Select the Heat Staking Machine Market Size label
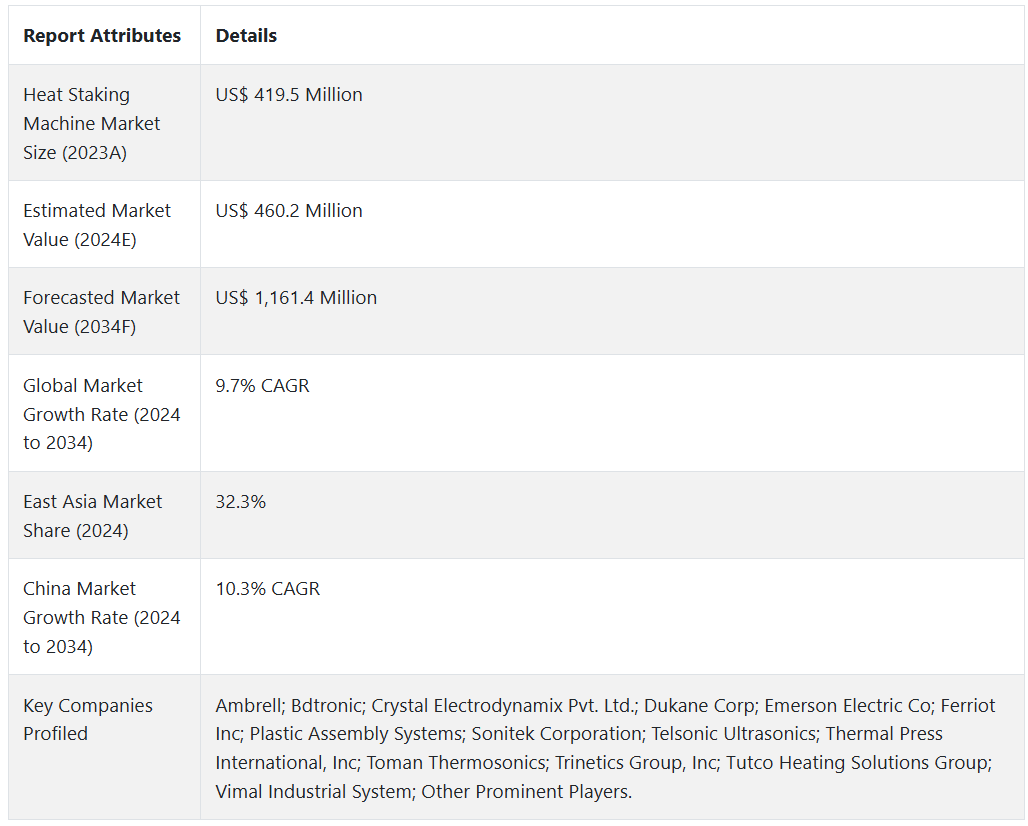Viewport: 1028px width, 826px height. click(92, 124)
